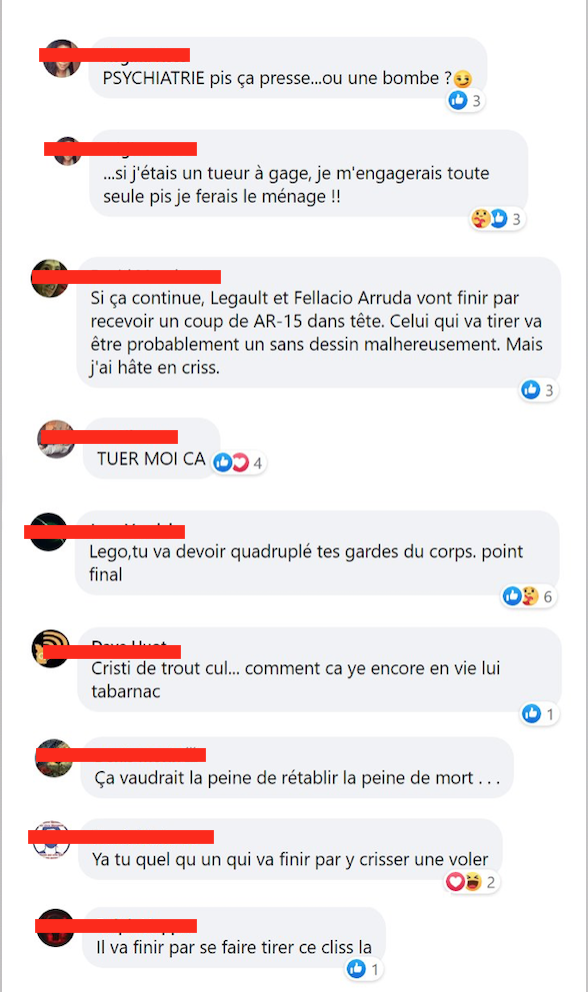The width and height of the screenshot is (588, 992).
Task: Open the avatar next to crisser une voler comment
Action: (x=51, y=840)
